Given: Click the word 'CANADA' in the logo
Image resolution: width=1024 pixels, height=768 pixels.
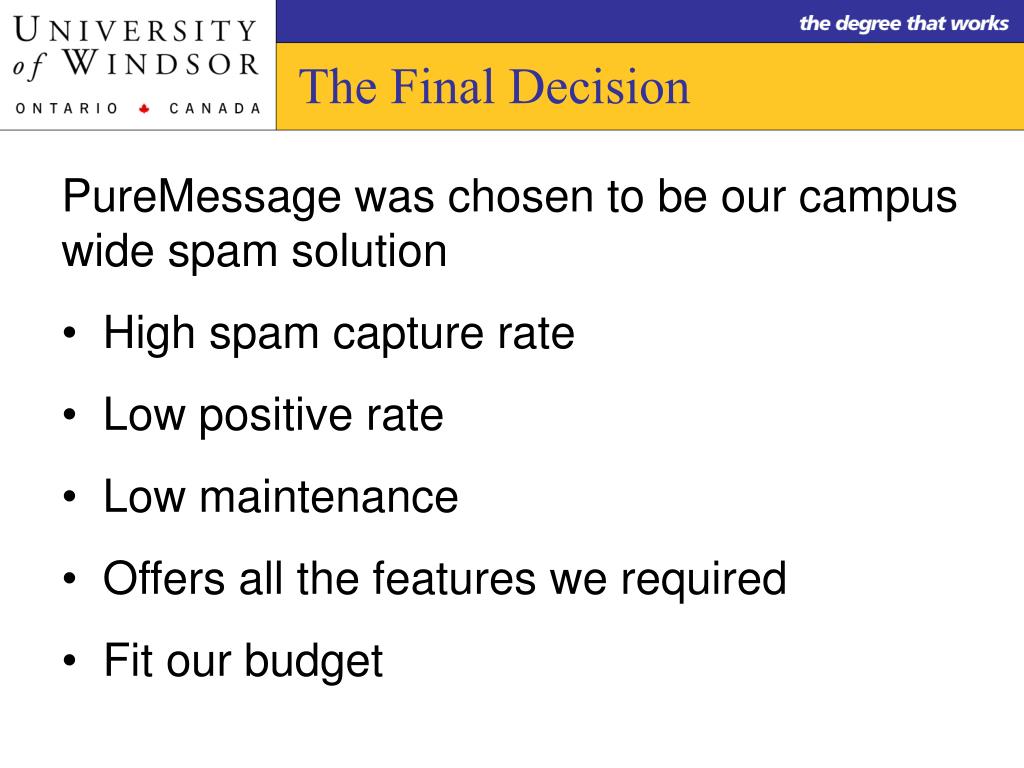Looking at the screenshot, I should [215, 108].
